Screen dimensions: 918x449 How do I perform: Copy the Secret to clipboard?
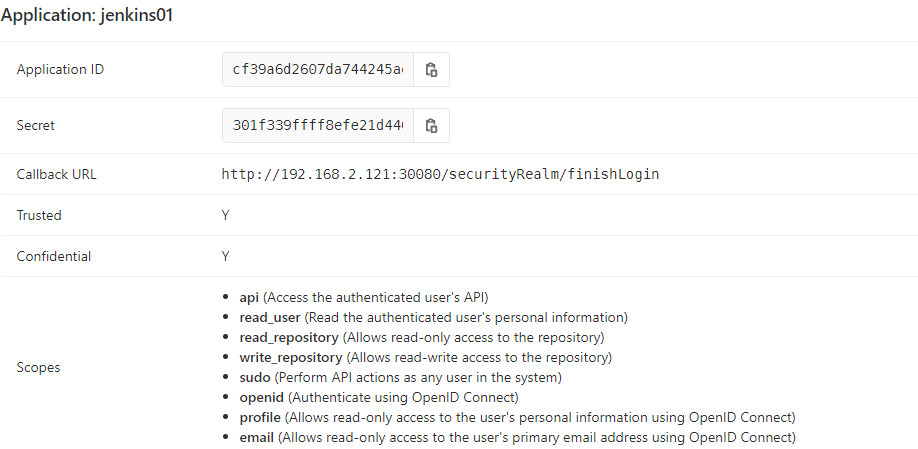coord(431,125)
